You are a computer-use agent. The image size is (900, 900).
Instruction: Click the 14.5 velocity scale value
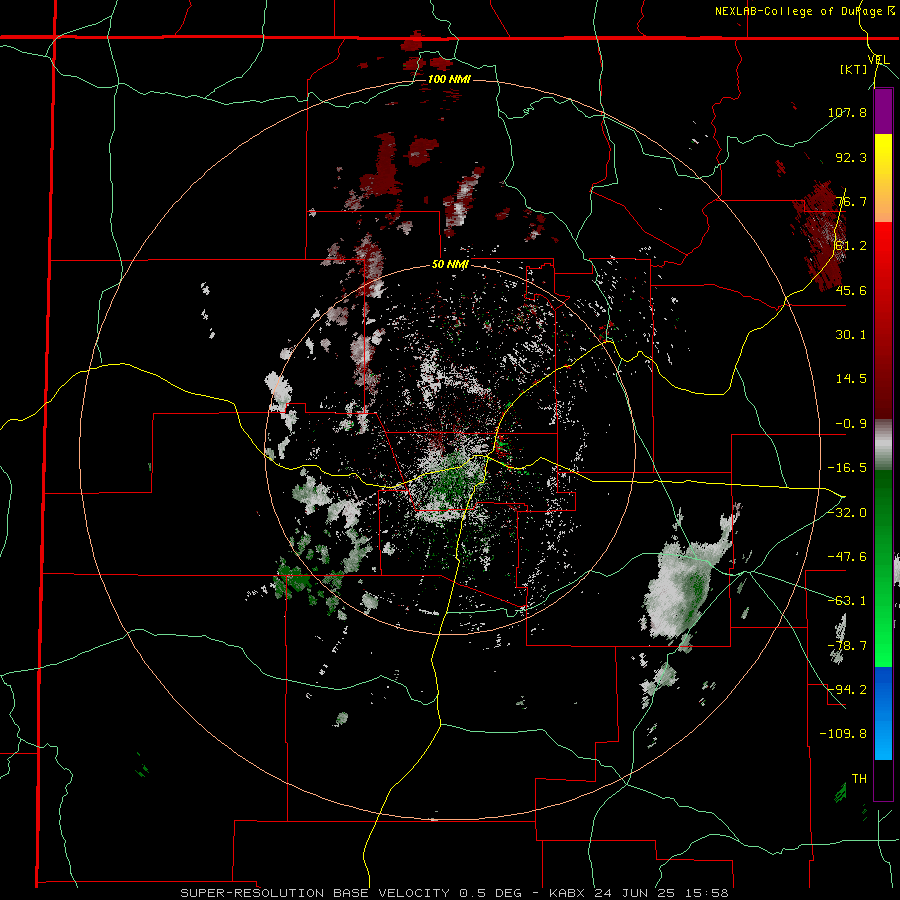click(851, 379)
